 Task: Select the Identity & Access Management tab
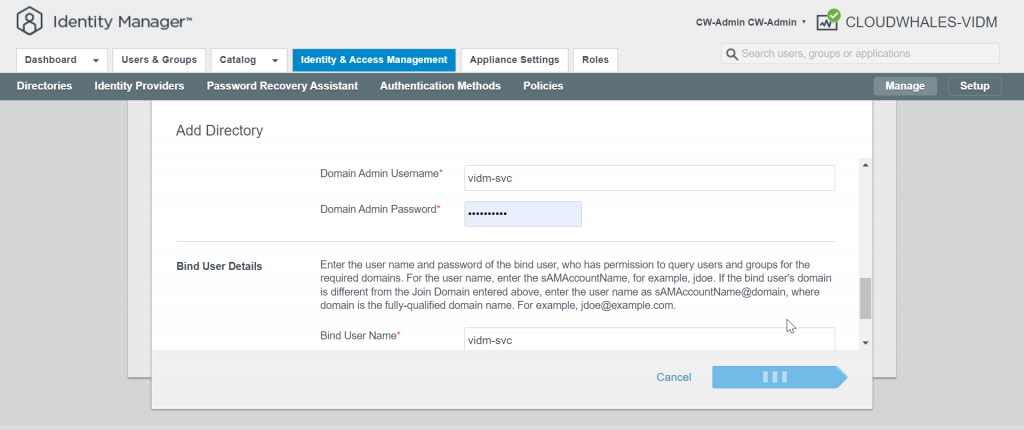pyautogui.click(x=374, y=59)
